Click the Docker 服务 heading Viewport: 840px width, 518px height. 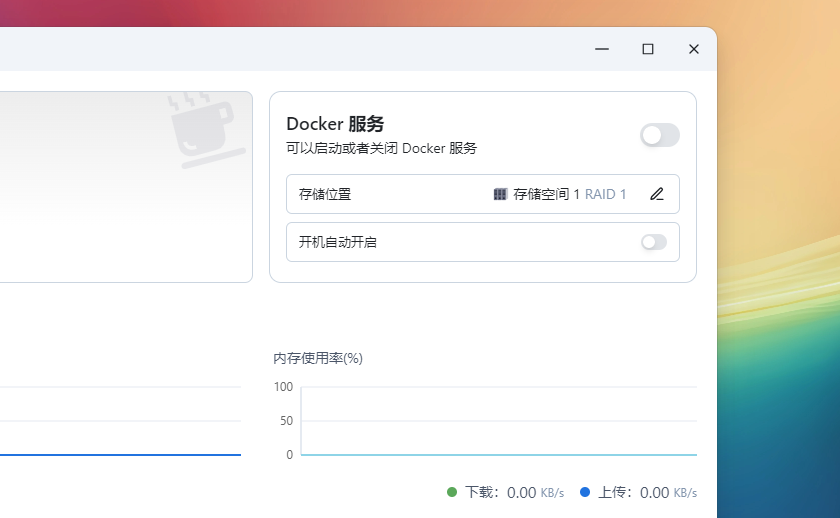pyautogui.click(x=335, y=124)
